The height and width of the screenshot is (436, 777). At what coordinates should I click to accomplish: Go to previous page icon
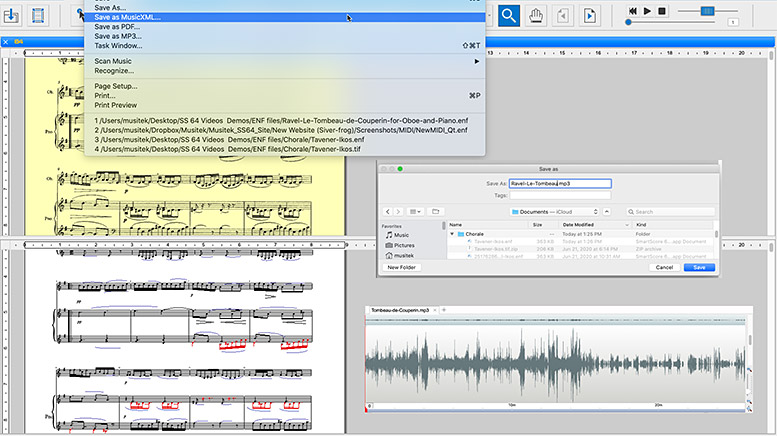562,16
